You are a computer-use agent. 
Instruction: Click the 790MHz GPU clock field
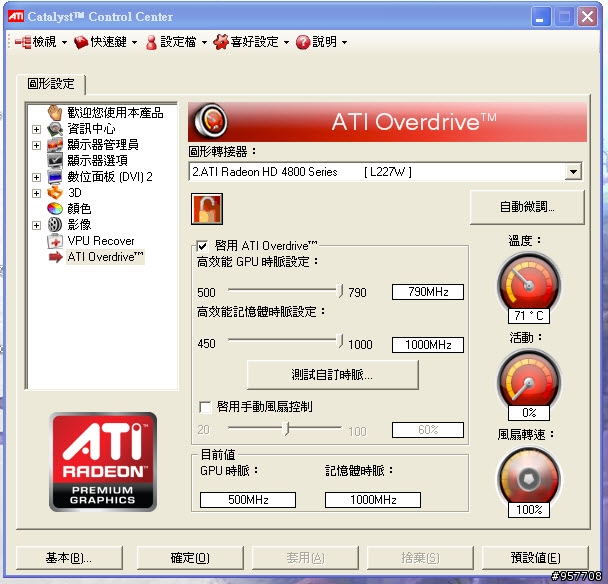click(x=428, y=292)
